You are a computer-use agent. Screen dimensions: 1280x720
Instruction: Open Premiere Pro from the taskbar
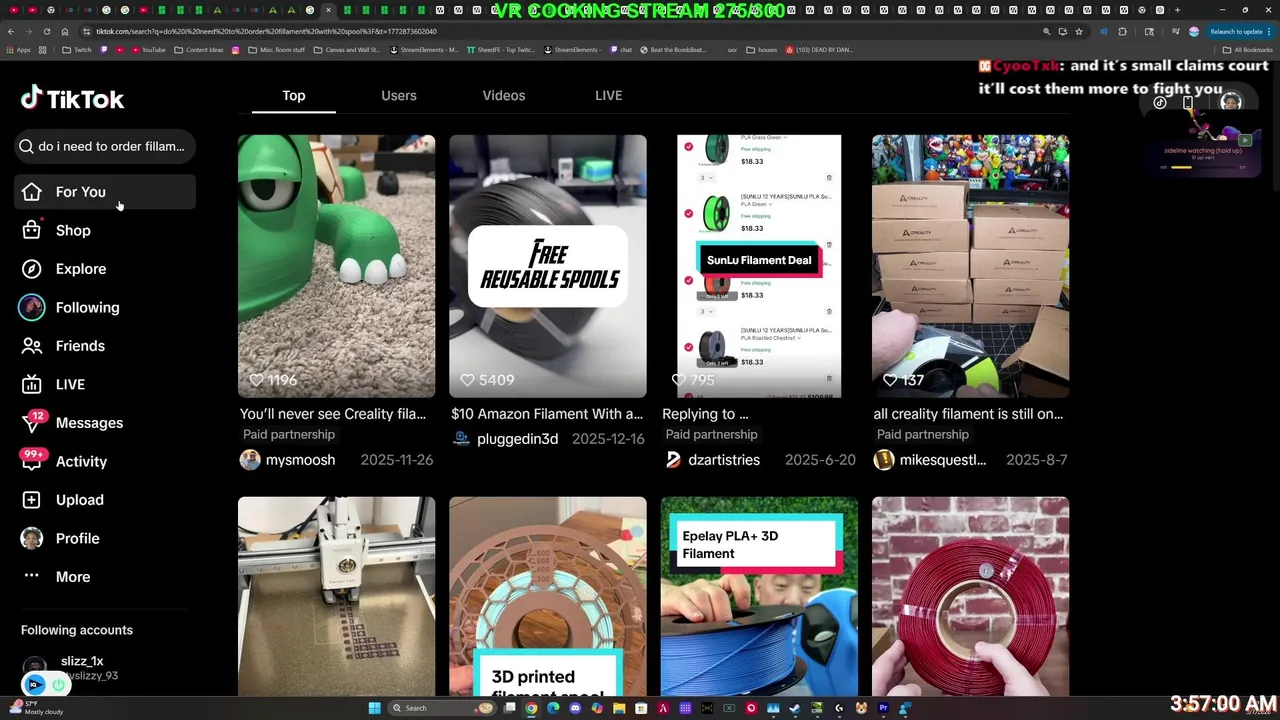[x=883, y=708]
